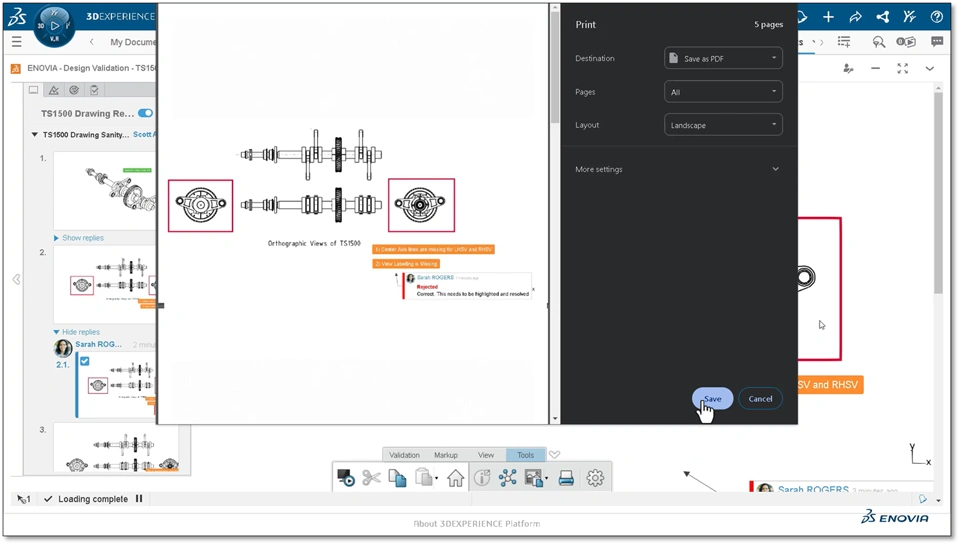Screen dimensions: 960x545
Task: Toggle the checkbox on reply 2.1
Action: pyautogui.click(x=84, y=361)
